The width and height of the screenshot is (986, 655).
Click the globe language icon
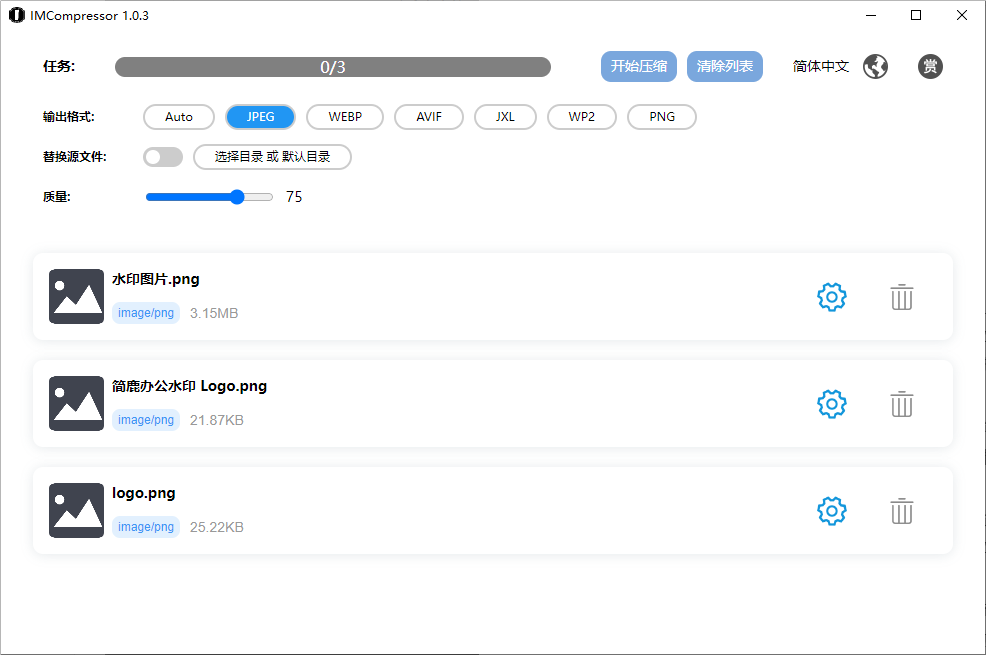[875, 66]
